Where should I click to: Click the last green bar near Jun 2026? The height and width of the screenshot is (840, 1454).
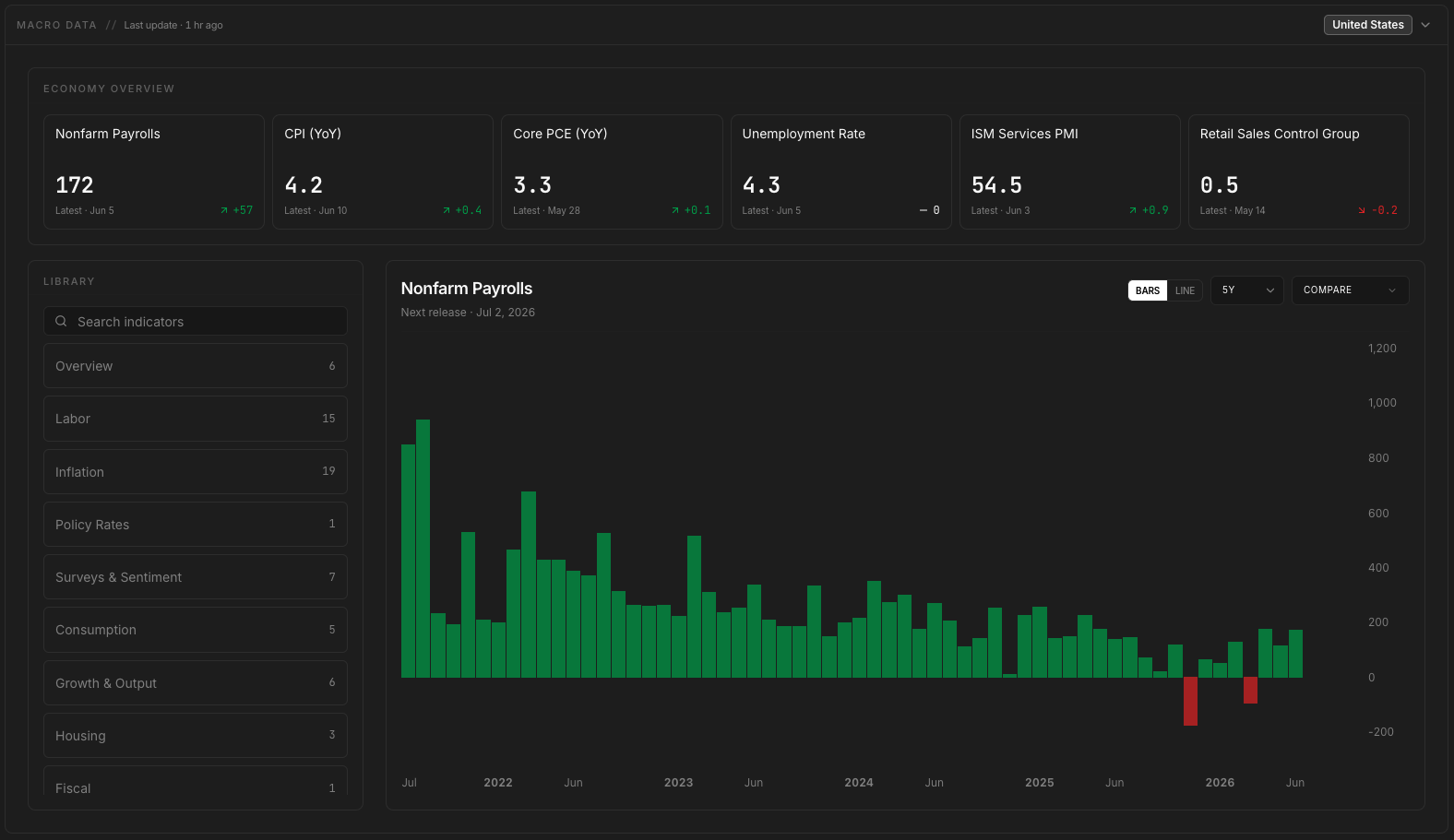(1295, 654)
